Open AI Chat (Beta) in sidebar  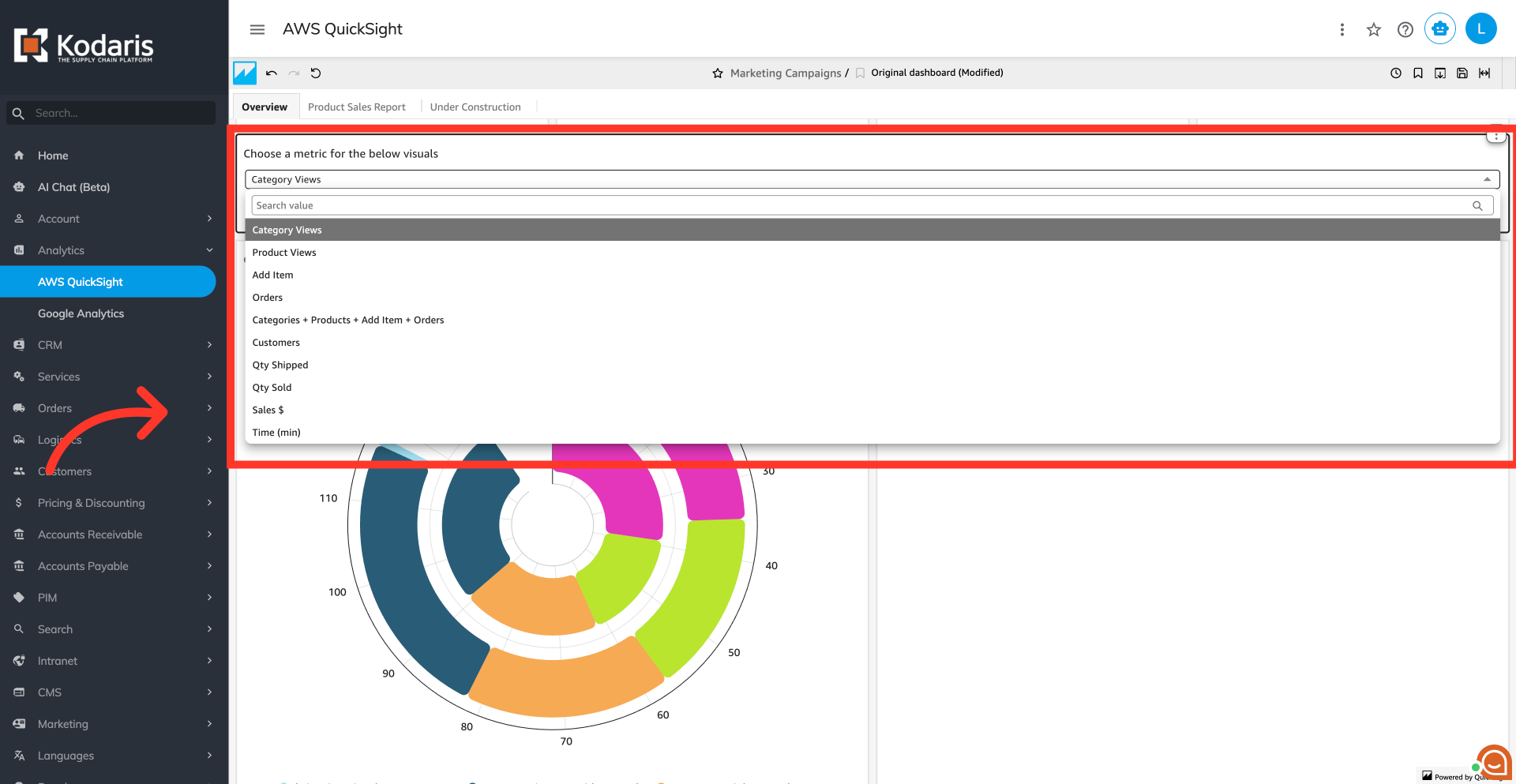point(73,187)
